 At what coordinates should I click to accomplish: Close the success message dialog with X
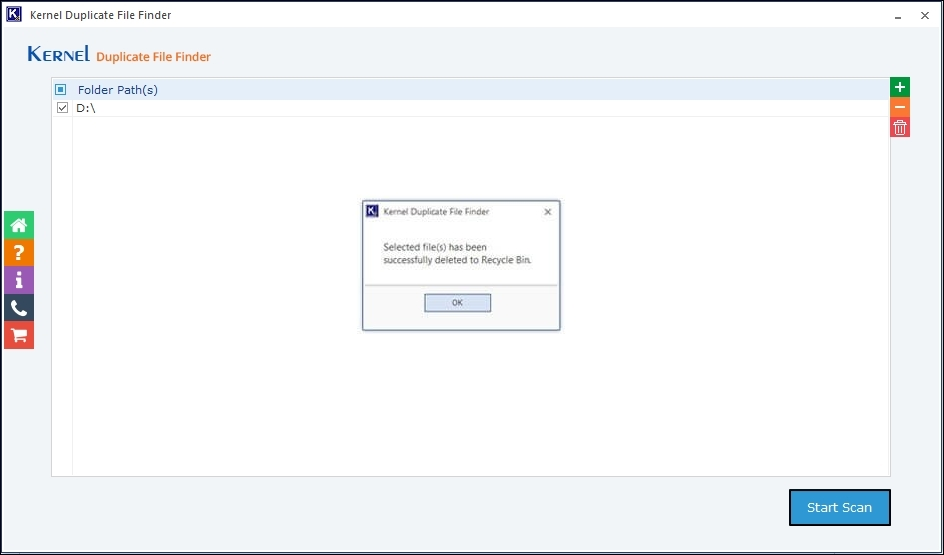[x=547, y=212]
